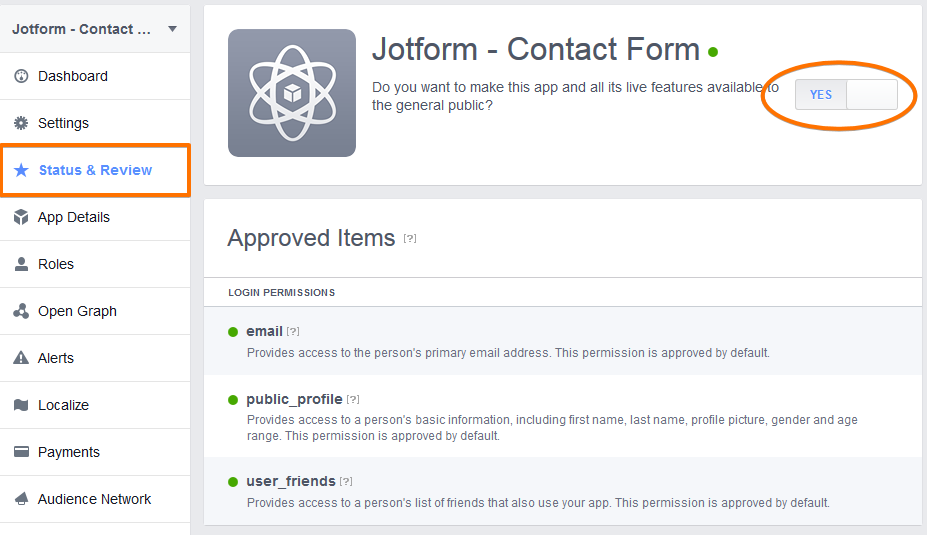
Task: Click the Jotform - Contact Form title
Action: tap(535, 49)
